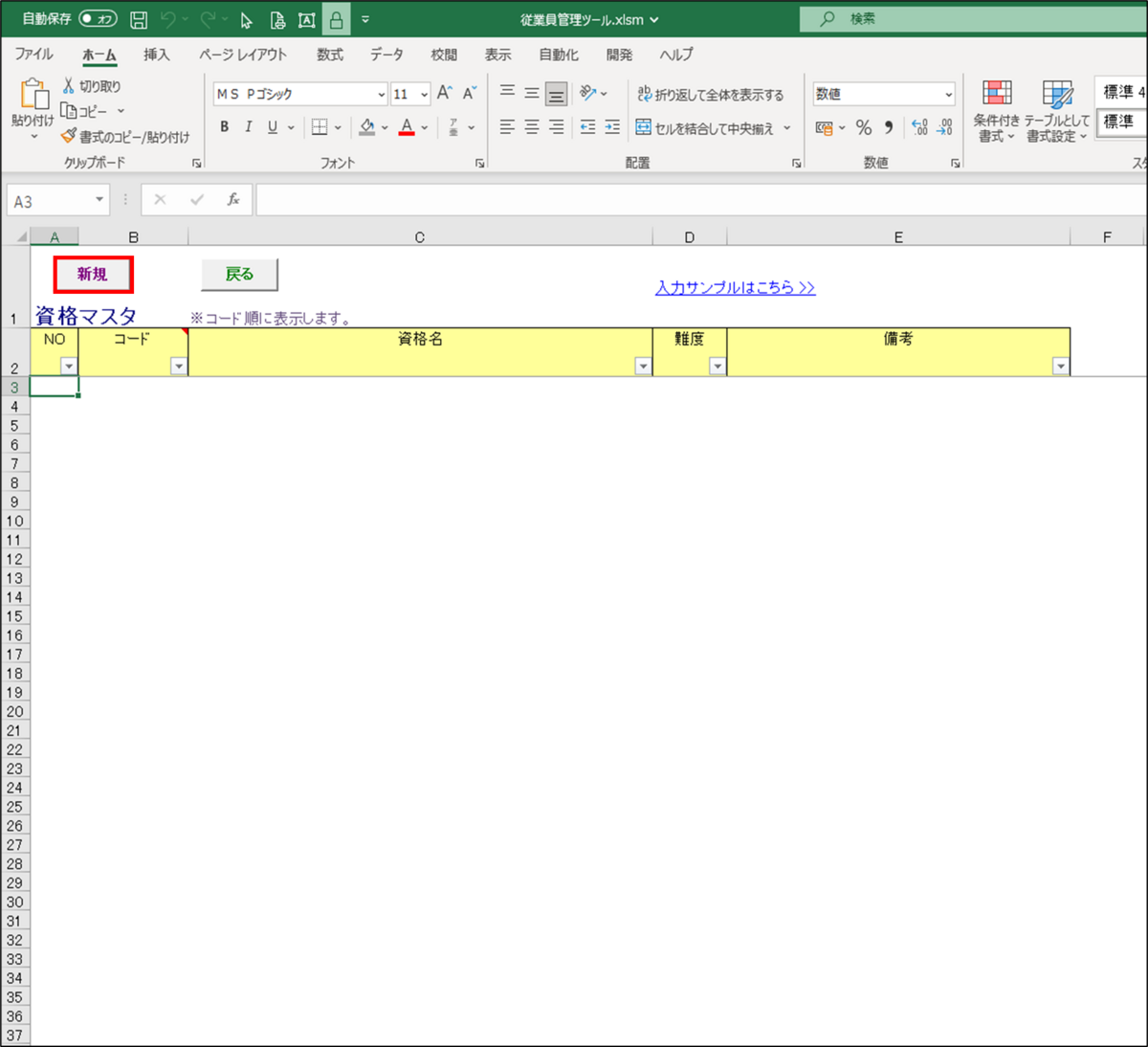
Task: Click the accounting number format icon
Action: (x=824, y=127)
